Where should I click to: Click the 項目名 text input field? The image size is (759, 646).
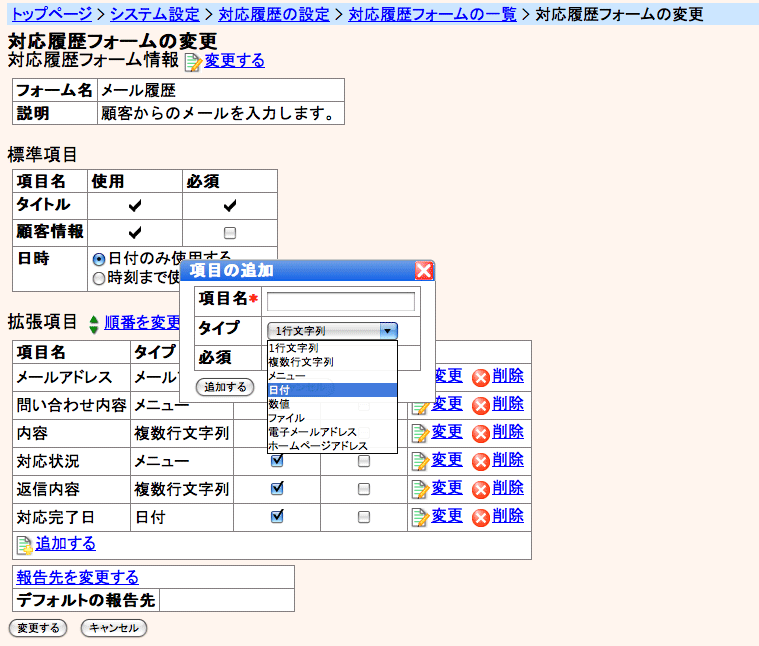[x=341, y=302]
